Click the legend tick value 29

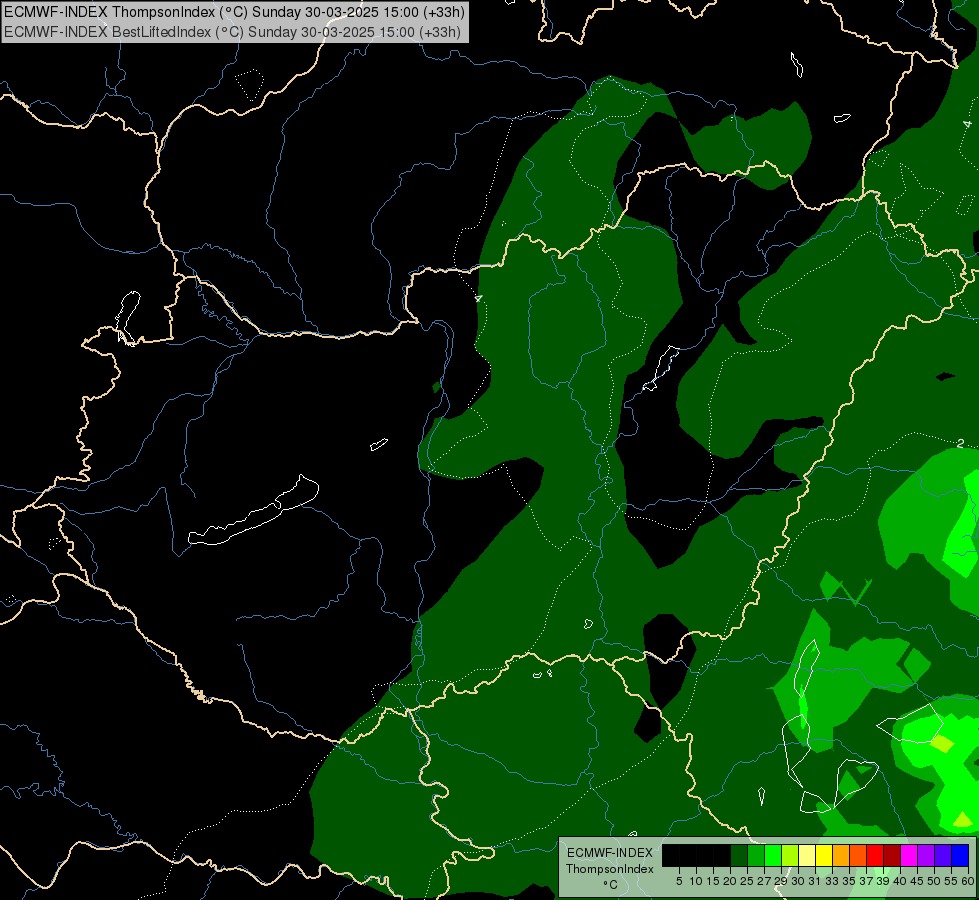tap(780, 881)
